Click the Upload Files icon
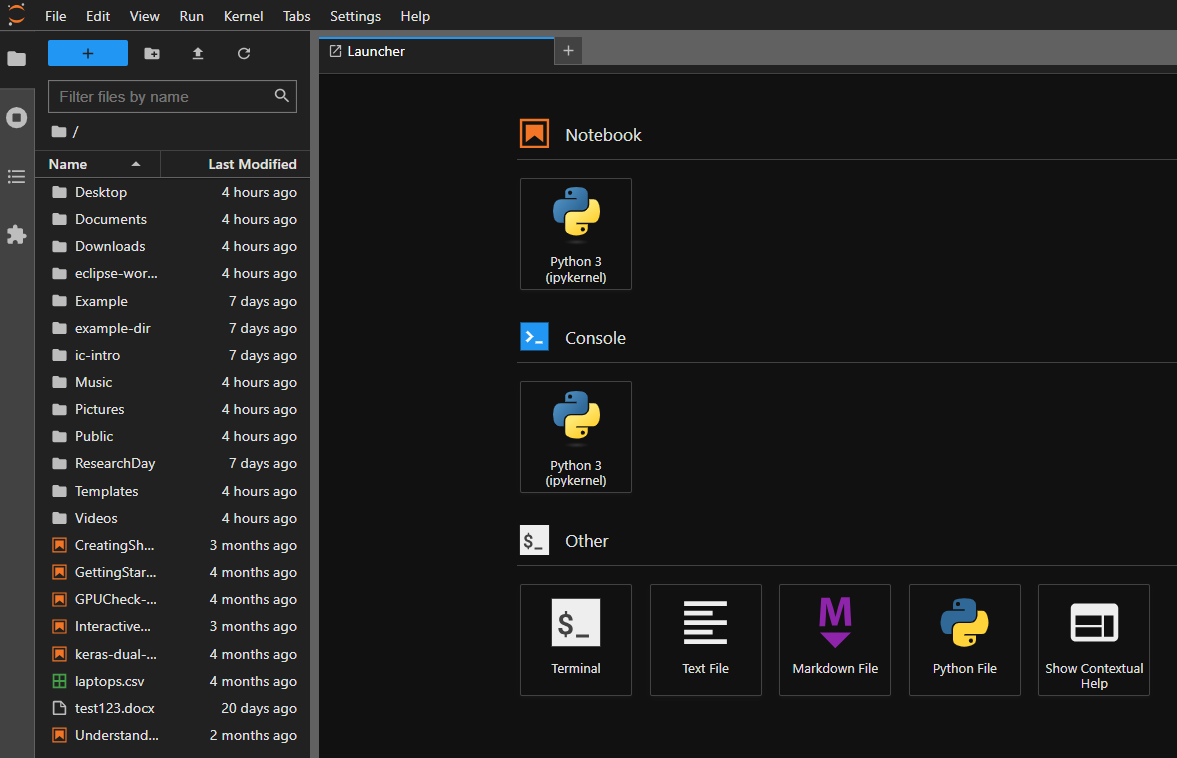The width and height of the screenshot is (1177, 758). point(198,54)
